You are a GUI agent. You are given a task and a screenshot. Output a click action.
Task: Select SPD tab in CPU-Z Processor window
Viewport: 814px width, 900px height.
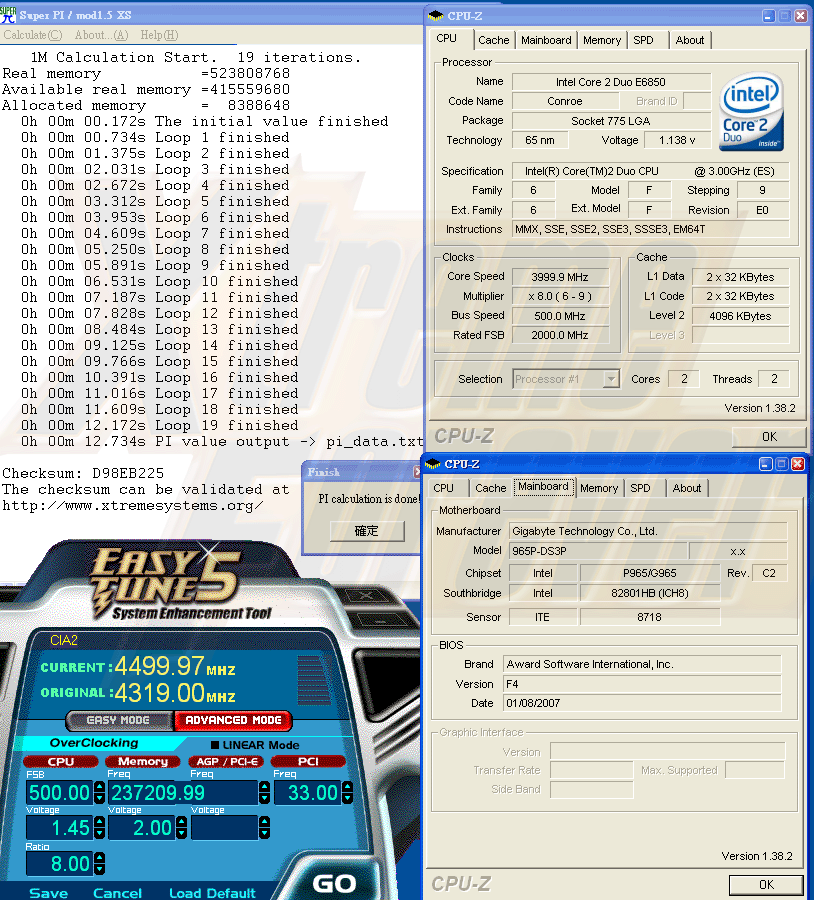coord(644,40)
